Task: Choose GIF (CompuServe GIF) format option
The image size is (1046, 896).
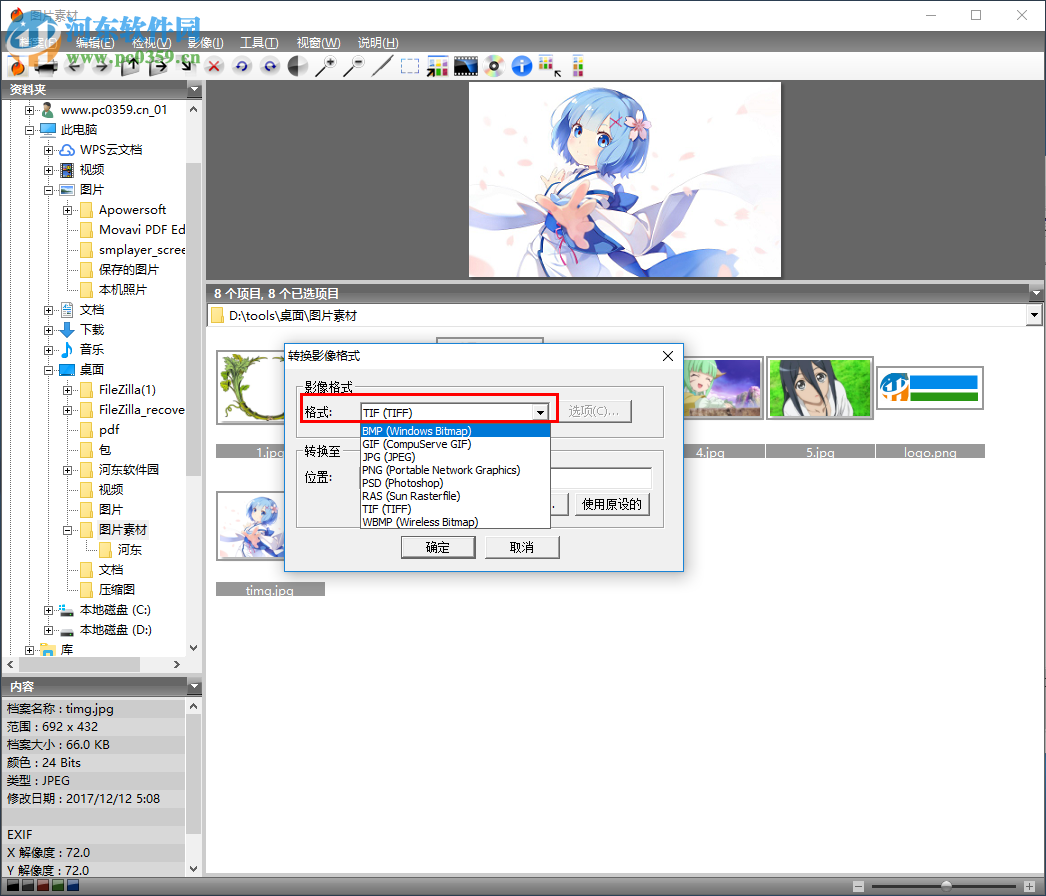Action: [x=456, y=444]
